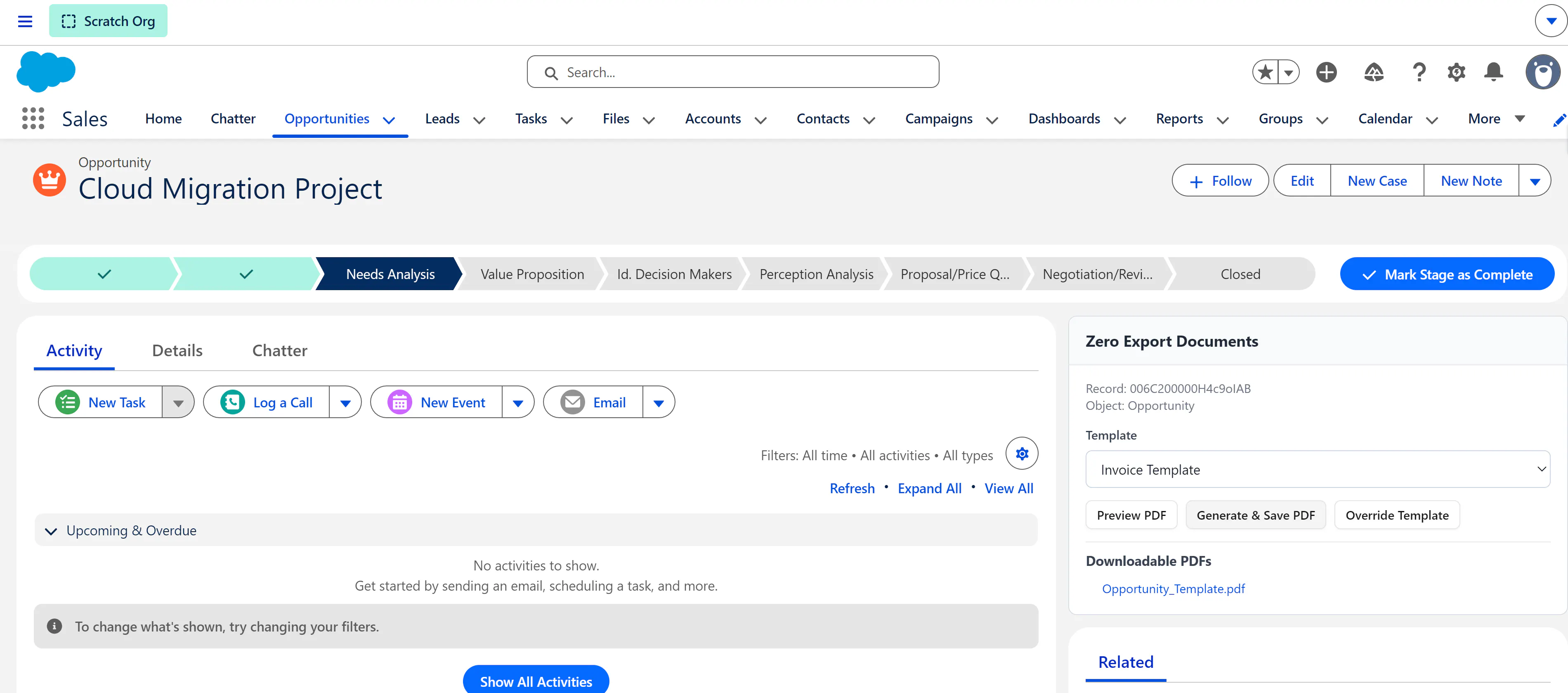Expand the Leads tab chevron

[479, 120]
